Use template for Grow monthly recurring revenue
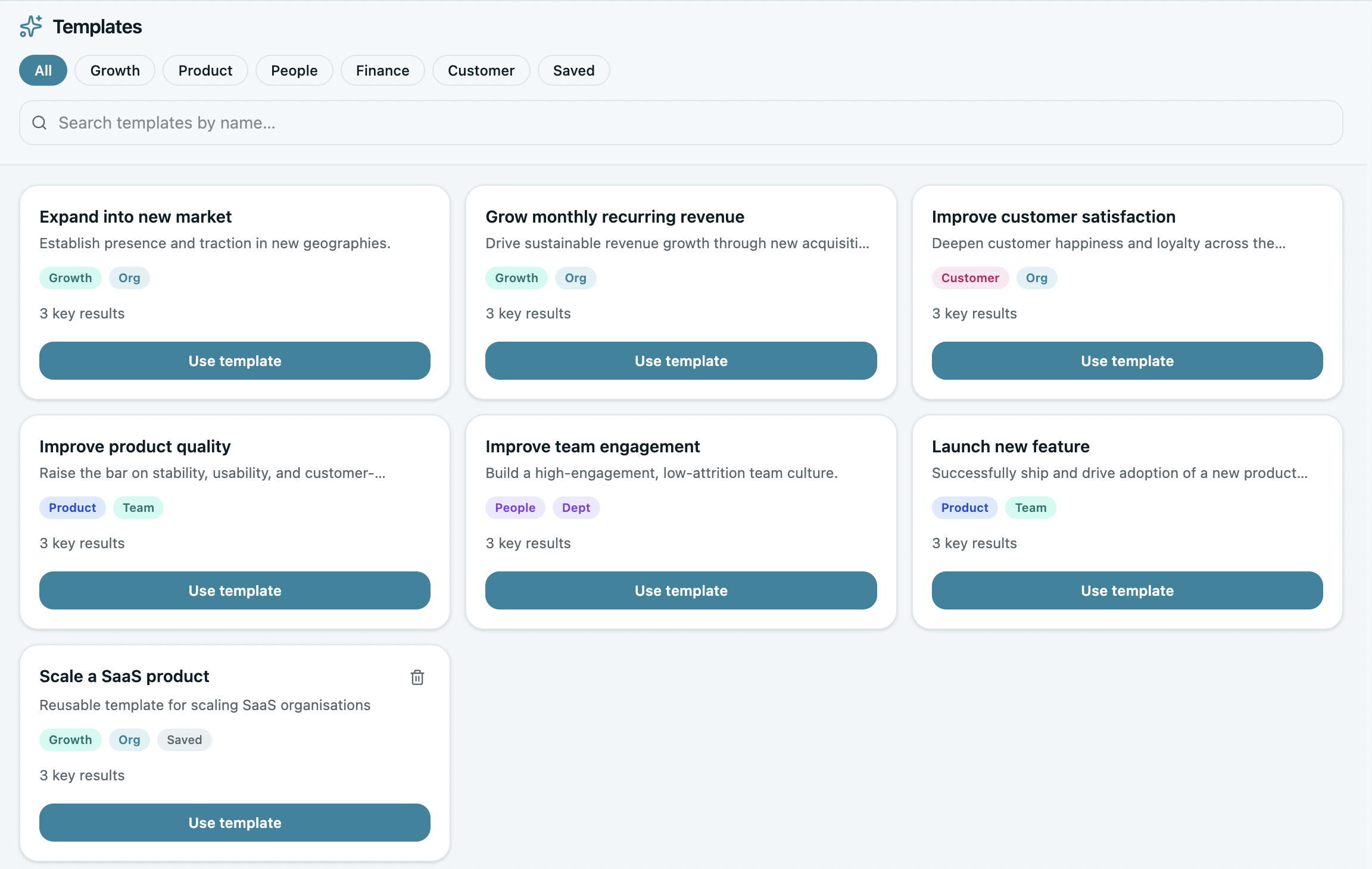This screenshot has height=869, width=1372. 681,361
